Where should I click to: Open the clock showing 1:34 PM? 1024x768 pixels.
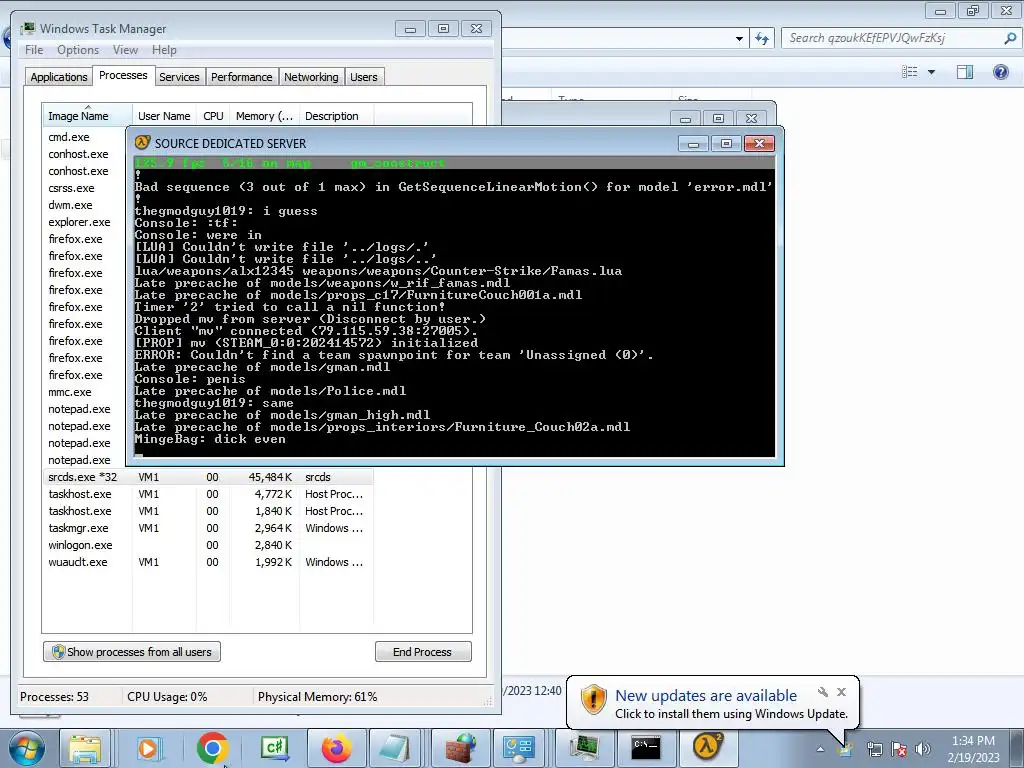pyautogui.click(x=973, y=749)
